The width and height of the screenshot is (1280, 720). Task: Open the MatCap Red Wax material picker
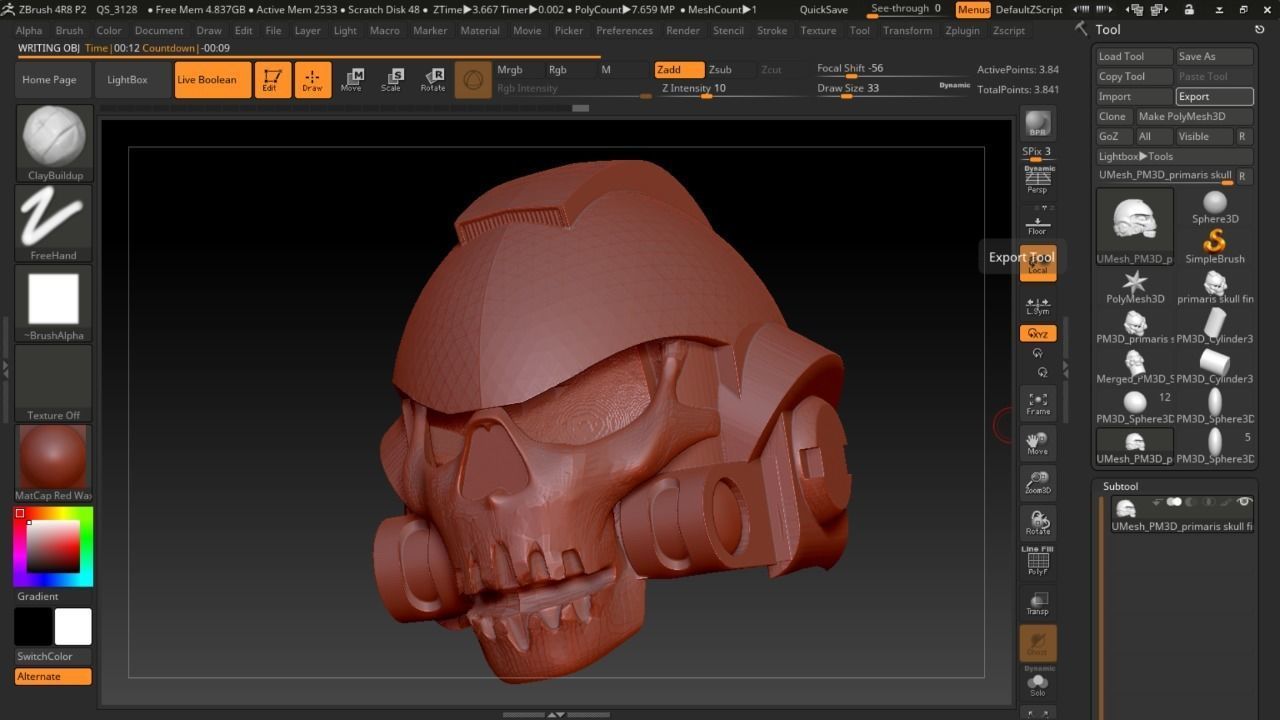pyautogui.click(x=54, y=463)
